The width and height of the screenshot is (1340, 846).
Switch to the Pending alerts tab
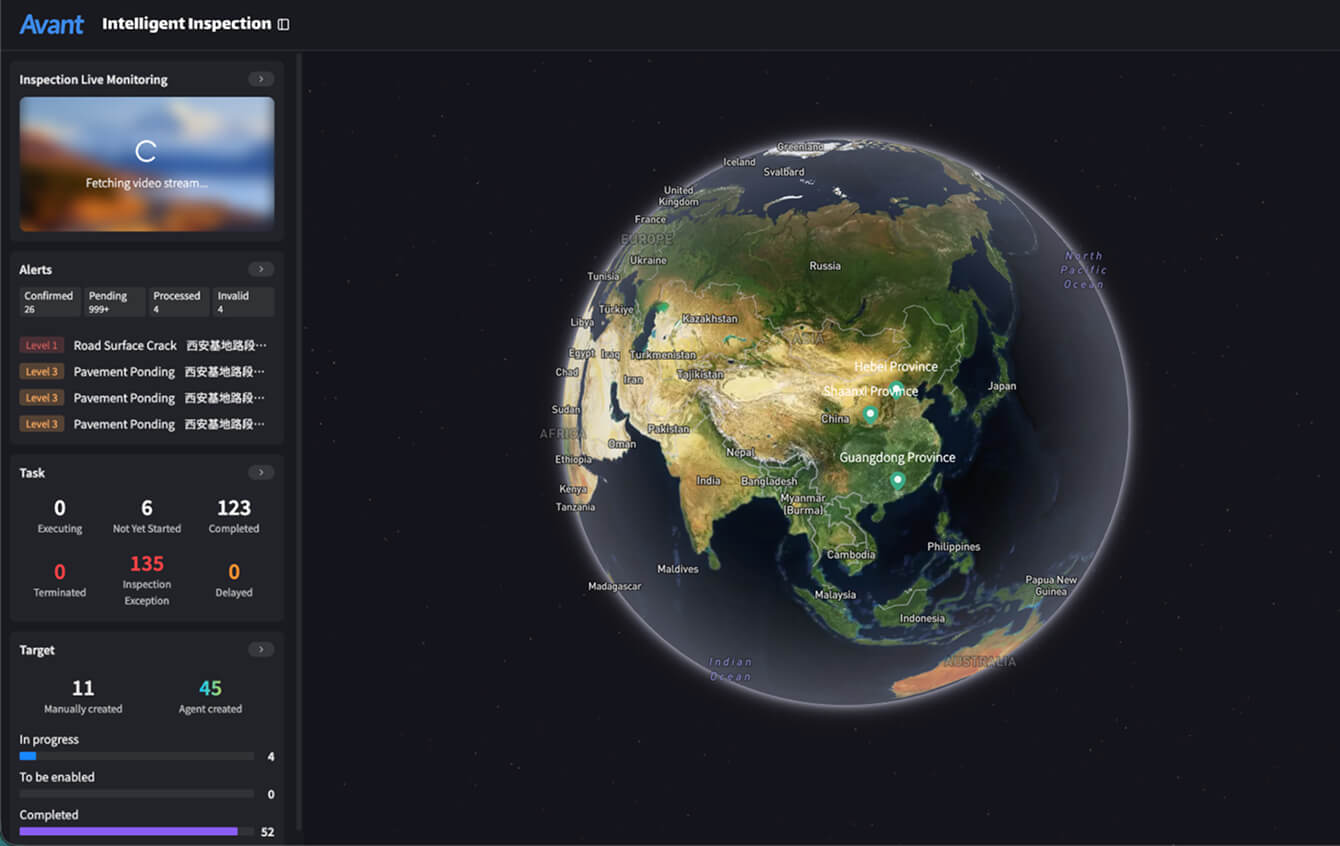coord(114,302)
